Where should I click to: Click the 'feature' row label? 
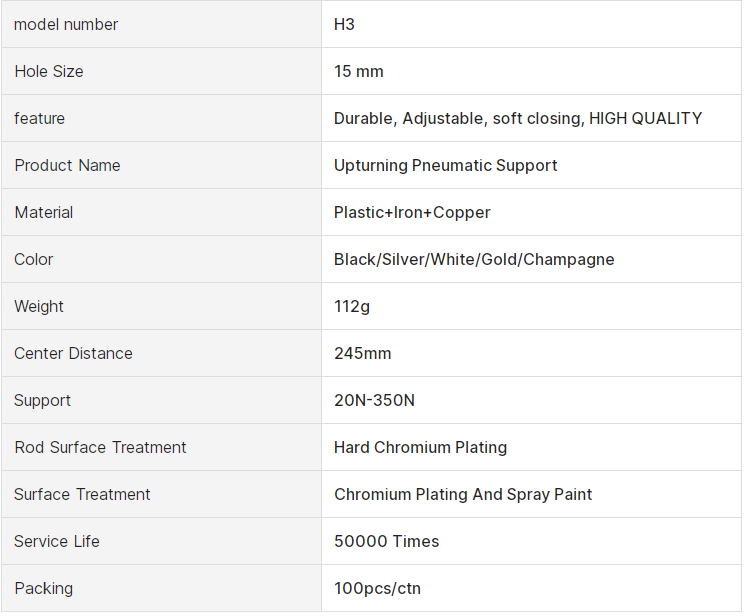(39, 118)
